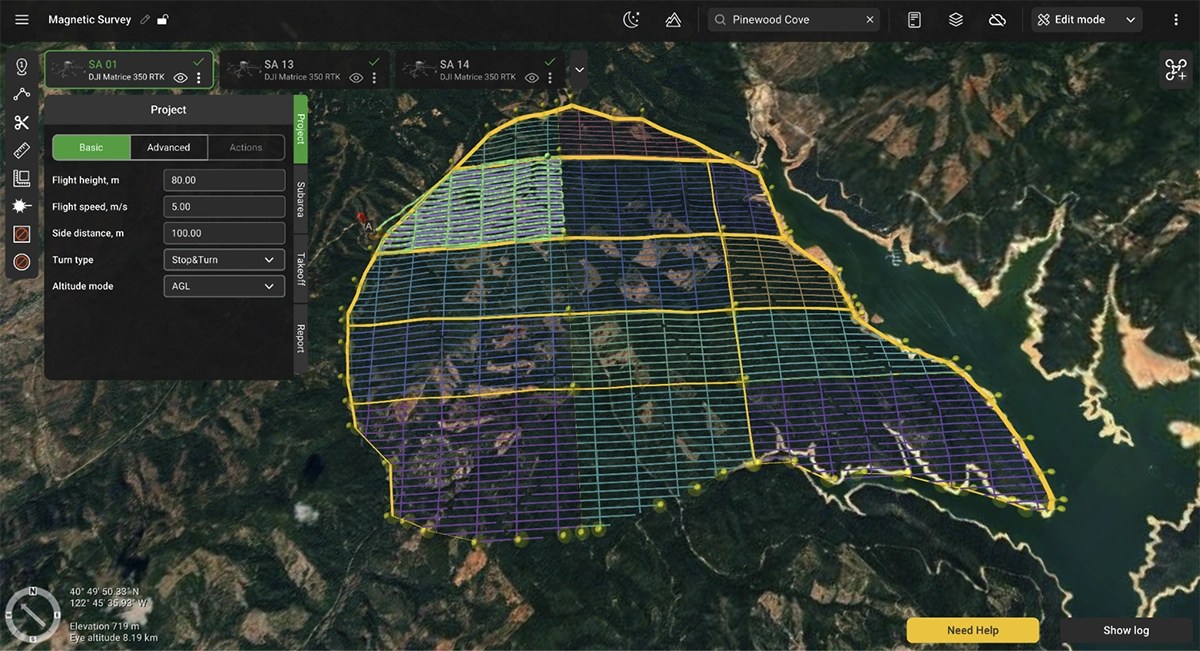Select the circular no-fly zone tool

(21, 262)
